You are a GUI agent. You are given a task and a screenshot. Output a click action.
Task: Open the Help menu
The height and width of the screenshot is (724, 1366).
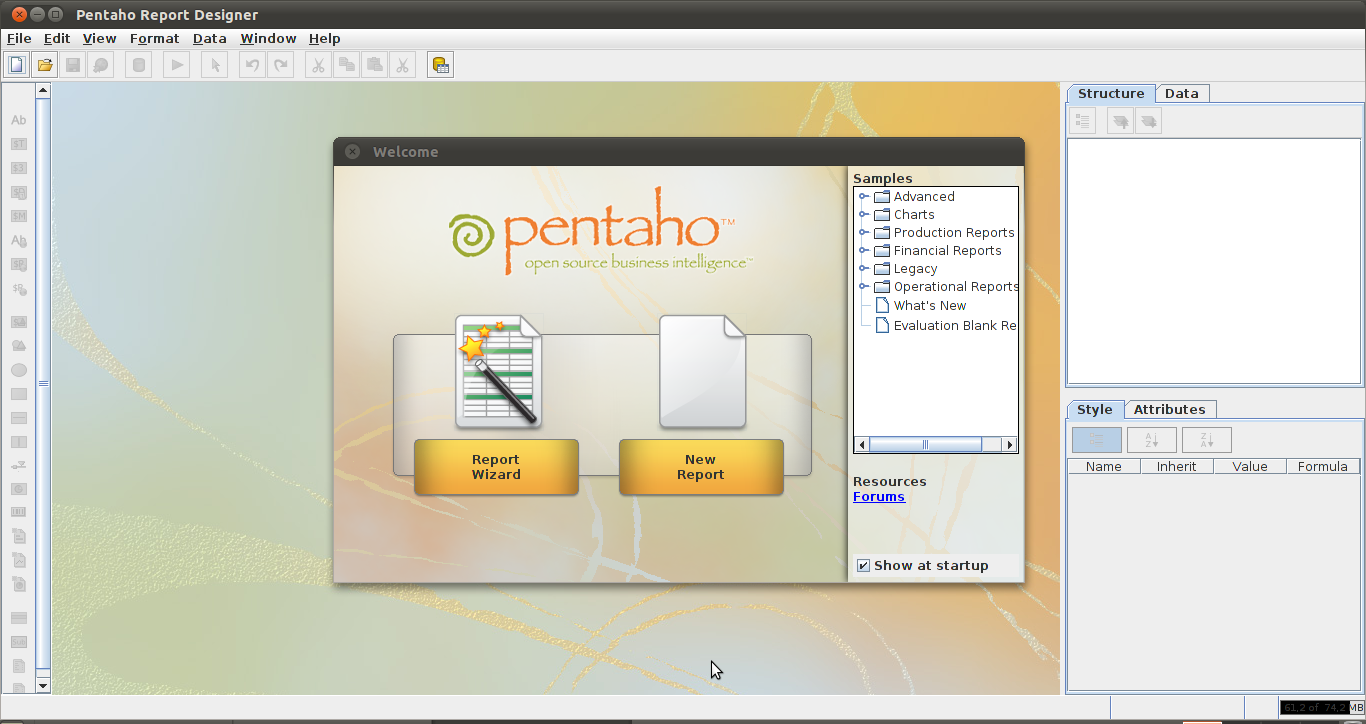[325, 38]
